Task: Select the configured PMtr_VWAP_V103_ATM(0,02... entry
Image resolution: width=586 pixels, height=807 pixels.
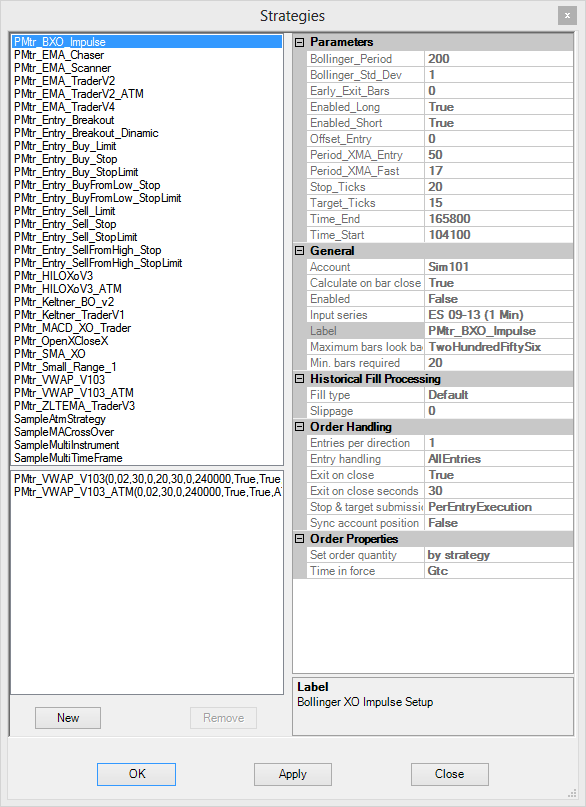Action: coord(147,492)
